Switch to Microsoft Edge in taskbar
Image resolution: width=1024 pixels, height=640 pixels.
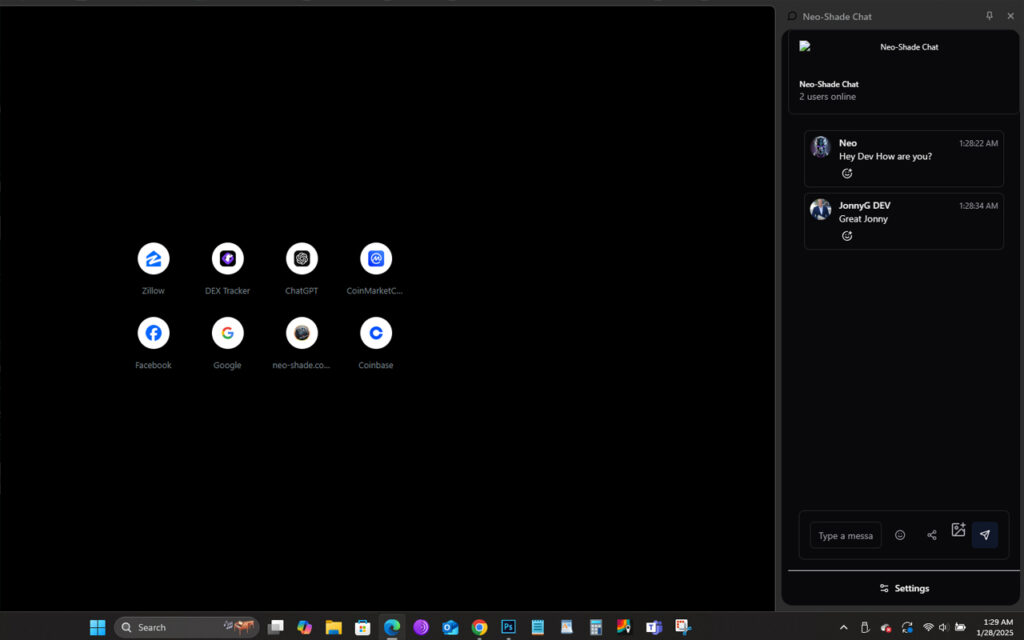(392, 628)
